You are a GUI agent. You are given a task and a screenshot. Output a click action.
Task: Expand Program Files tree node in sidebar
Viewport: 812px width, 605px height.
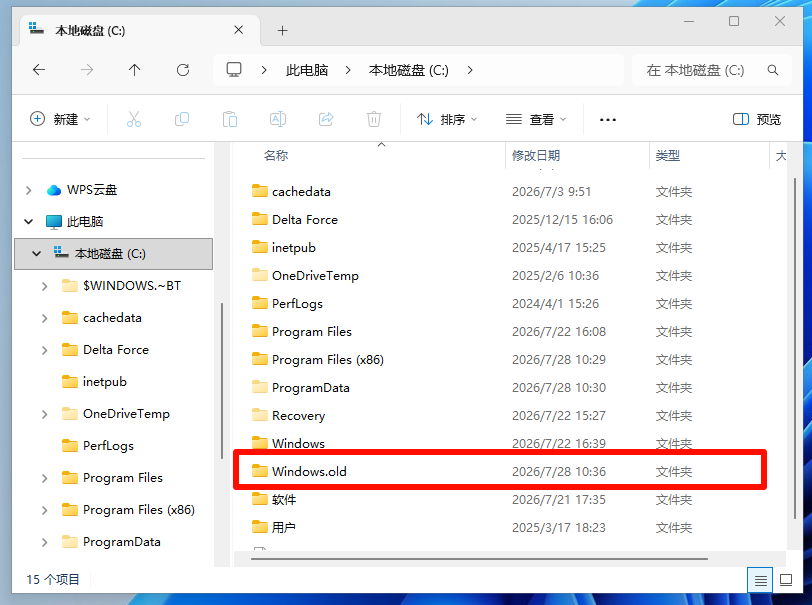(x=45, y=478)
